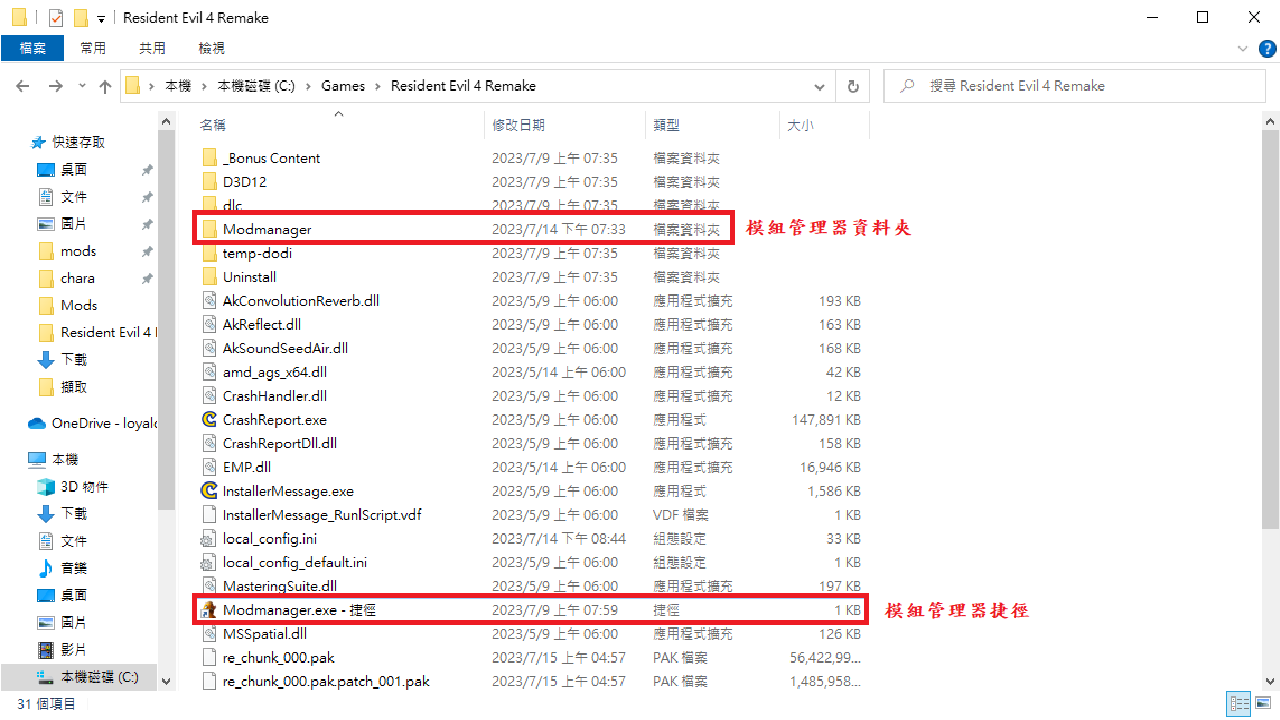Open the help question mark icon
Screen dimensions: 1280x720
click(x=1264, y=48)
